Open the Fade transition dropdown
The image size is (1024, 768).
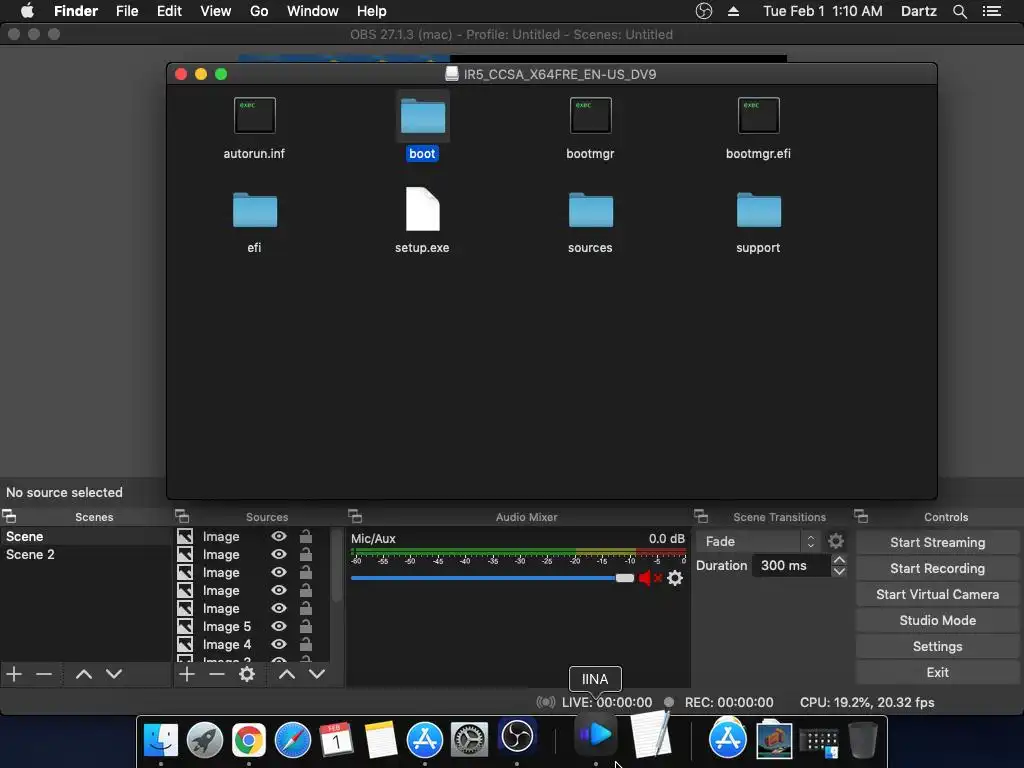758,541
